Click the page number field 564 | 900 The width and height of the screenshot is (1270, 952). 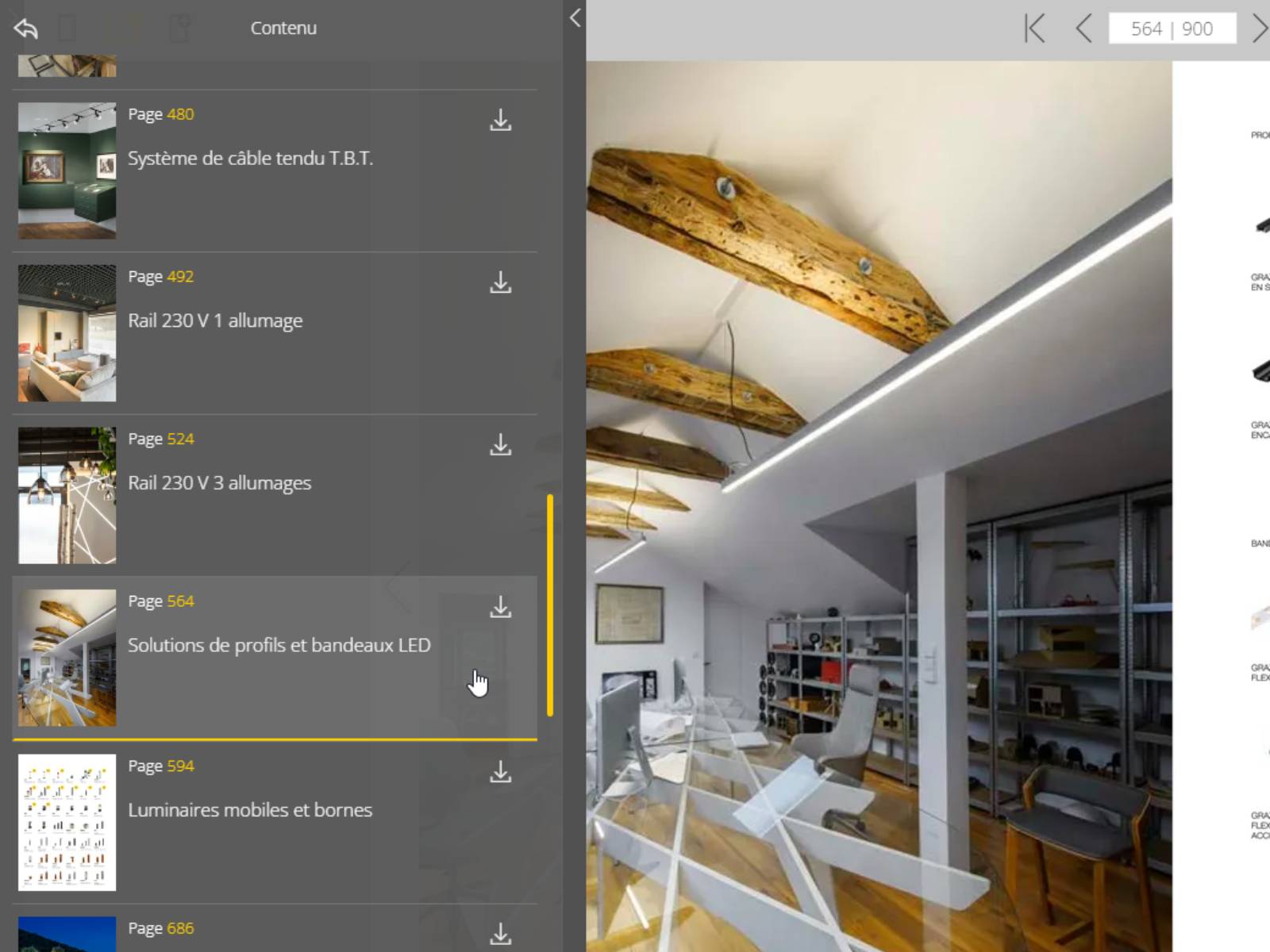pyautogui.click(x=1172, y=29)
